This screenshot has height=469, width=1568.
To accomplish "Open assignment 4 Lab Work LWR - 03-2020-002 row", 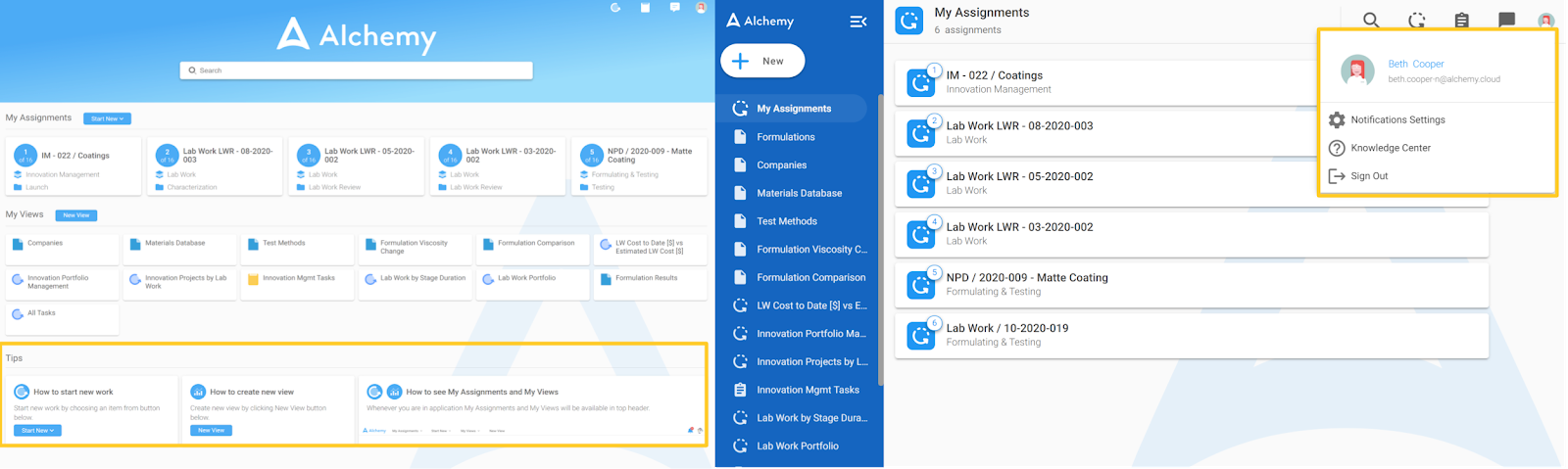I will pos(1192,234).
